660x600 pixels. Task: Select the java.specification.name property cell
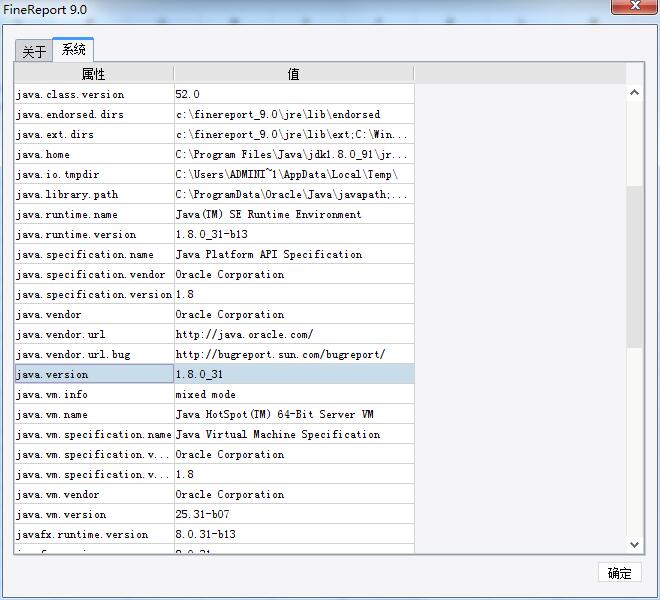coord(94,254)
